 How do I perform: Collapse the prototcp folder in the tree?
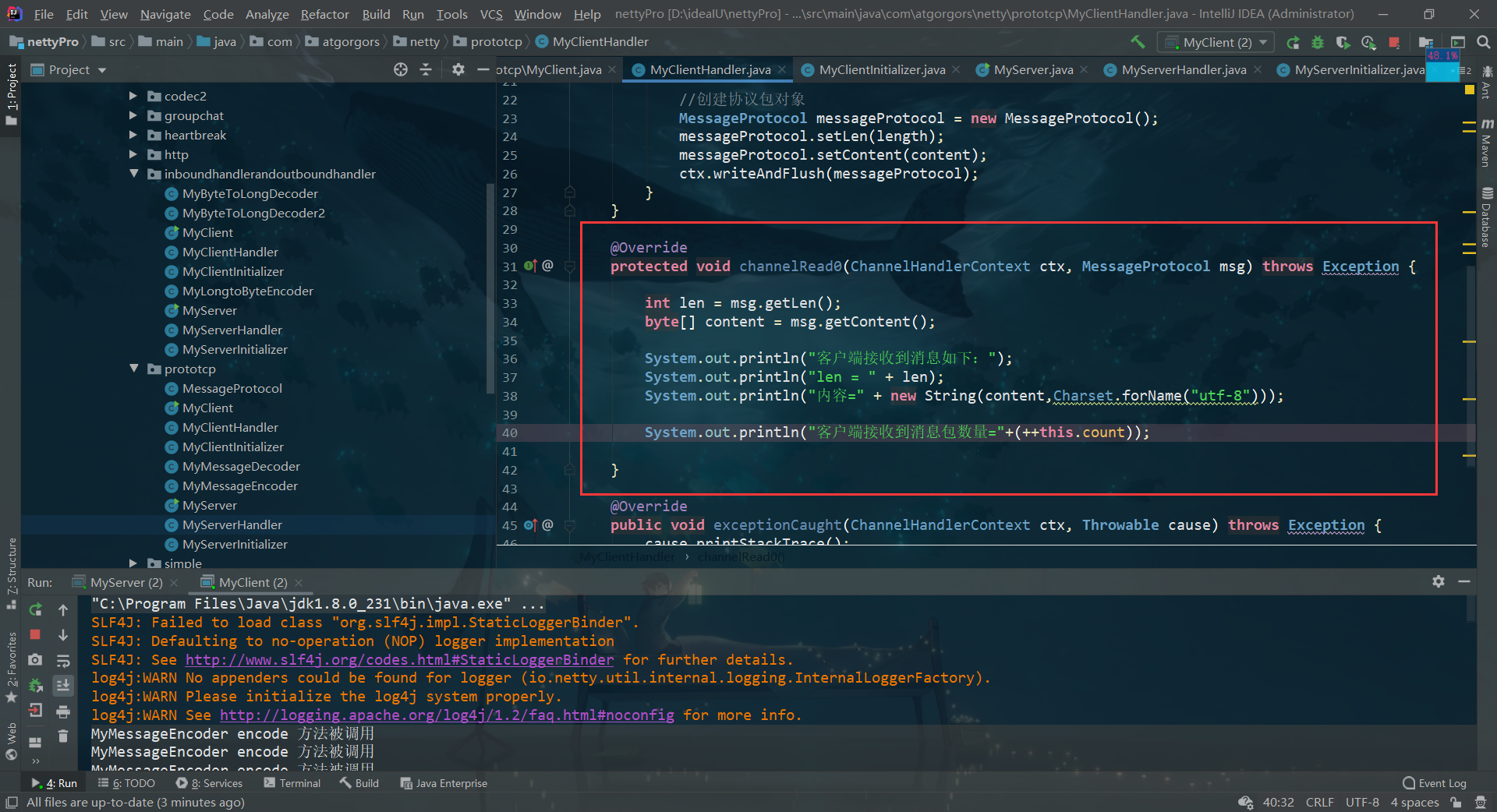pyautogui.click(x=134, y=369)
